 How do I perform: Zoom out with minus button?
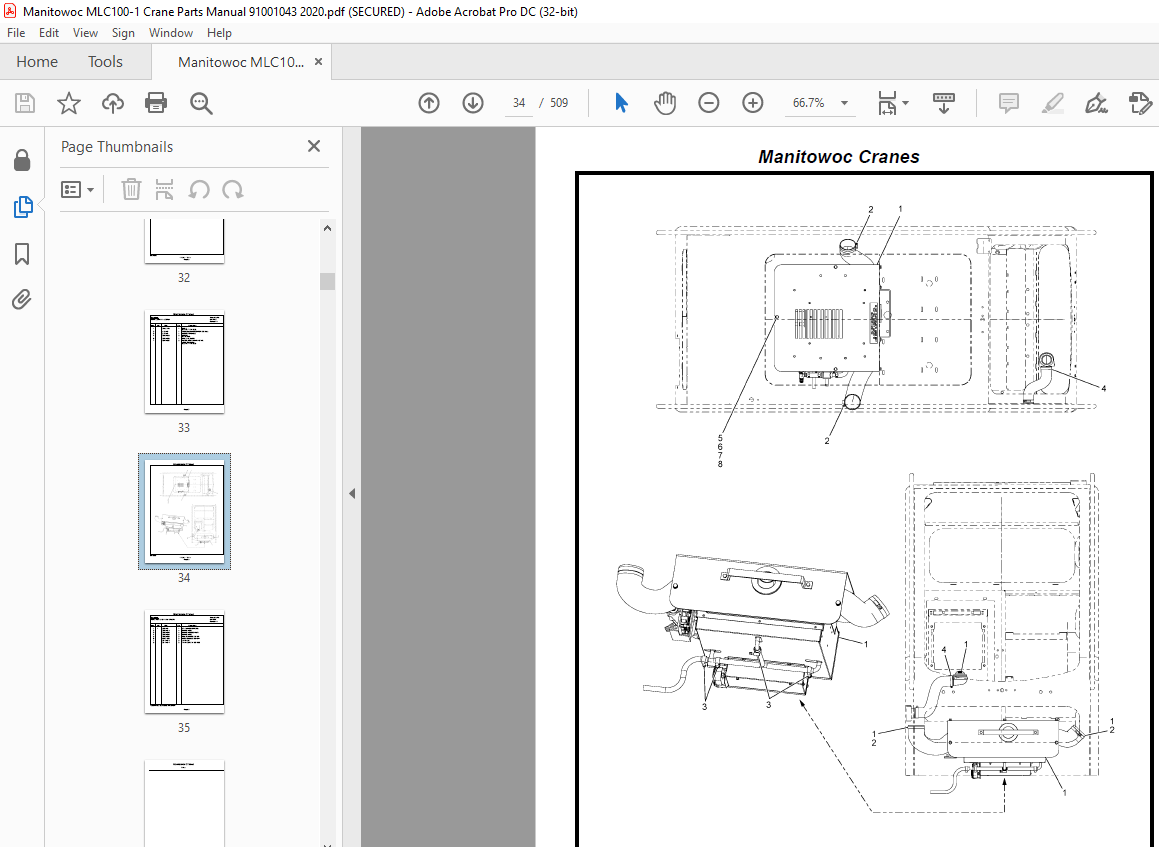708,103
